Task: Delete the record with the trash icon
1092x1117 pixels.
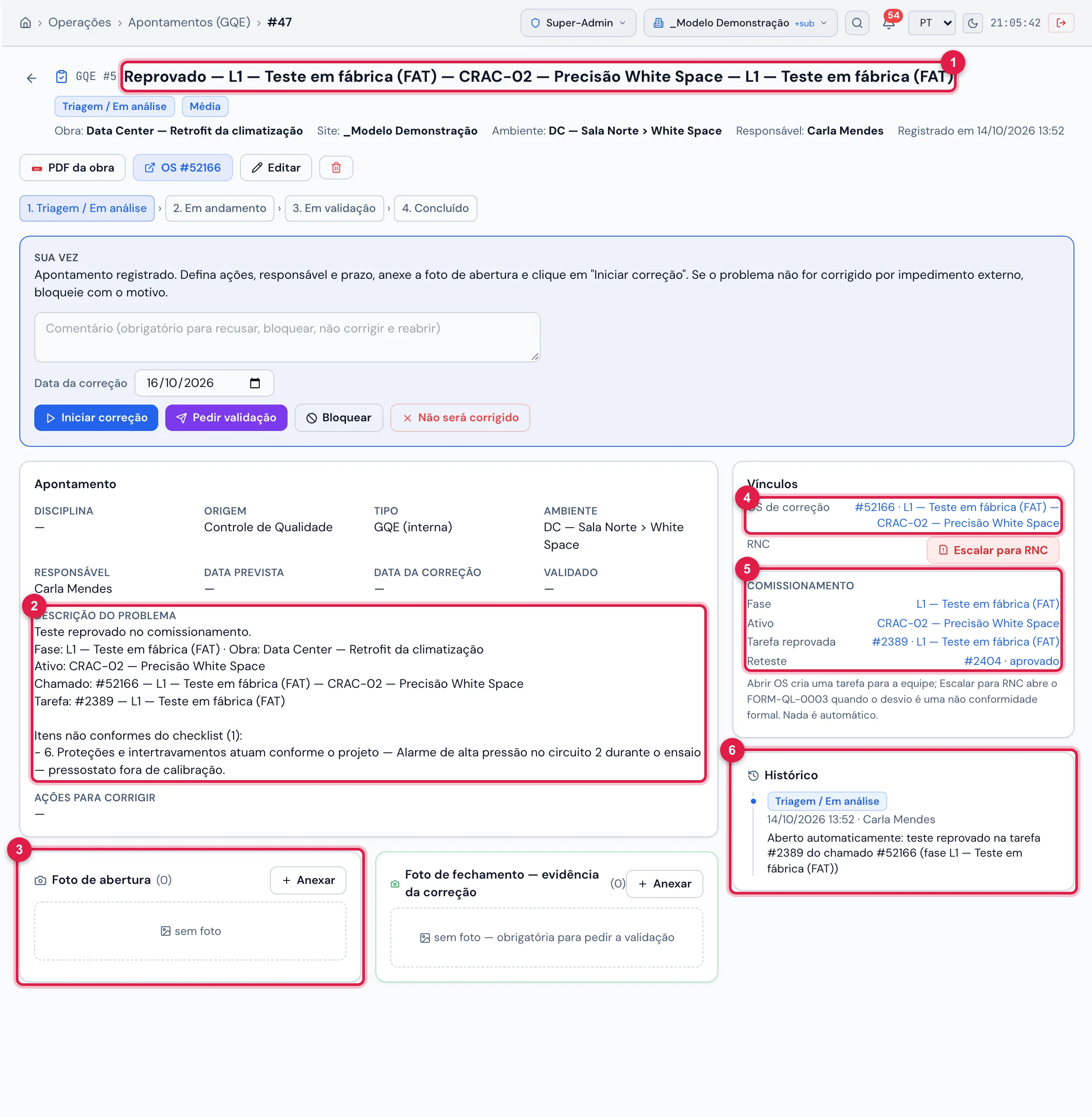Action: coord(336,168)
